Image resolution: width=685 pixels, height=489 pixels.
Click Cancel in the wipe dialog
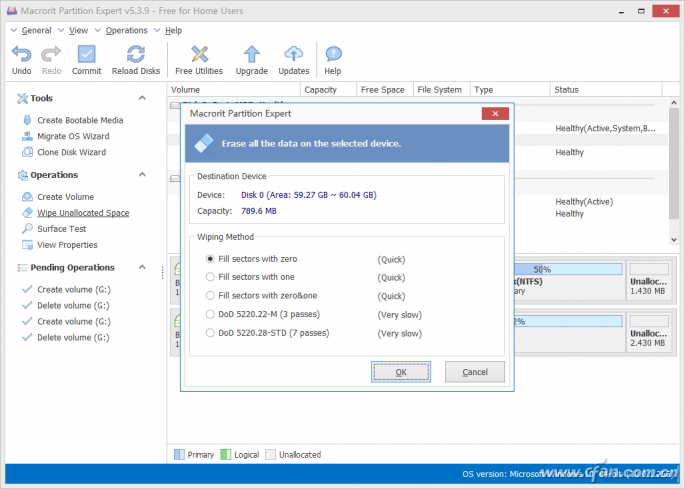(474, 372)
